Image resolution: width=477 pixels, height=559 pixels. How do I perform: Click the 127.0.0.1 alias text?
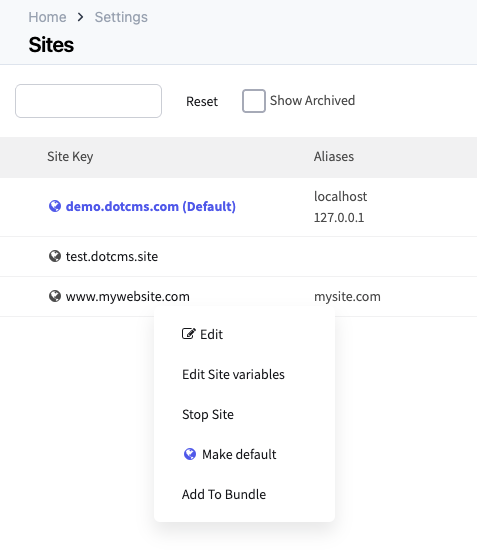339,217
